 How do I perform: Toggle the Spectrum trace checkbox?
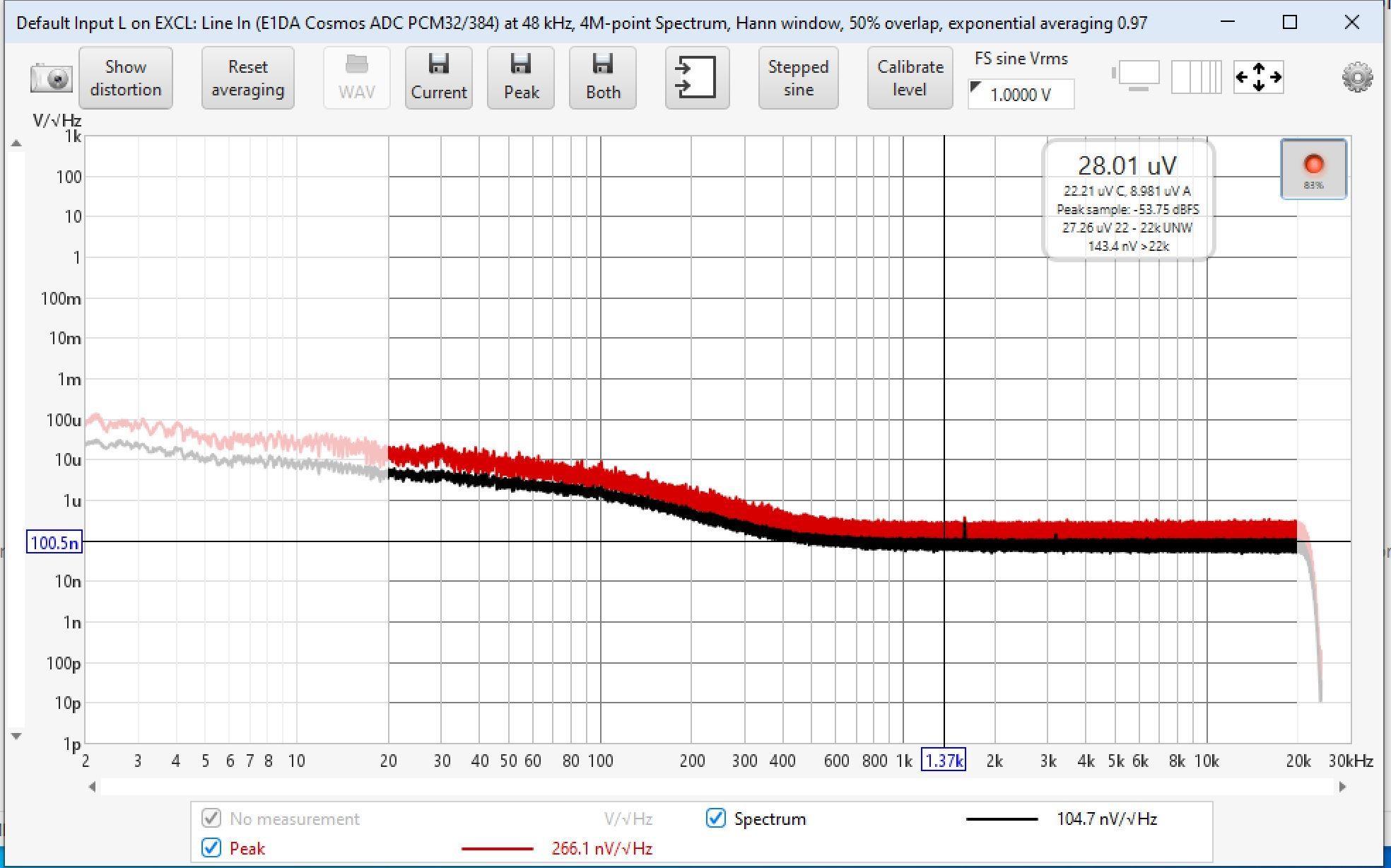point(716,819)
